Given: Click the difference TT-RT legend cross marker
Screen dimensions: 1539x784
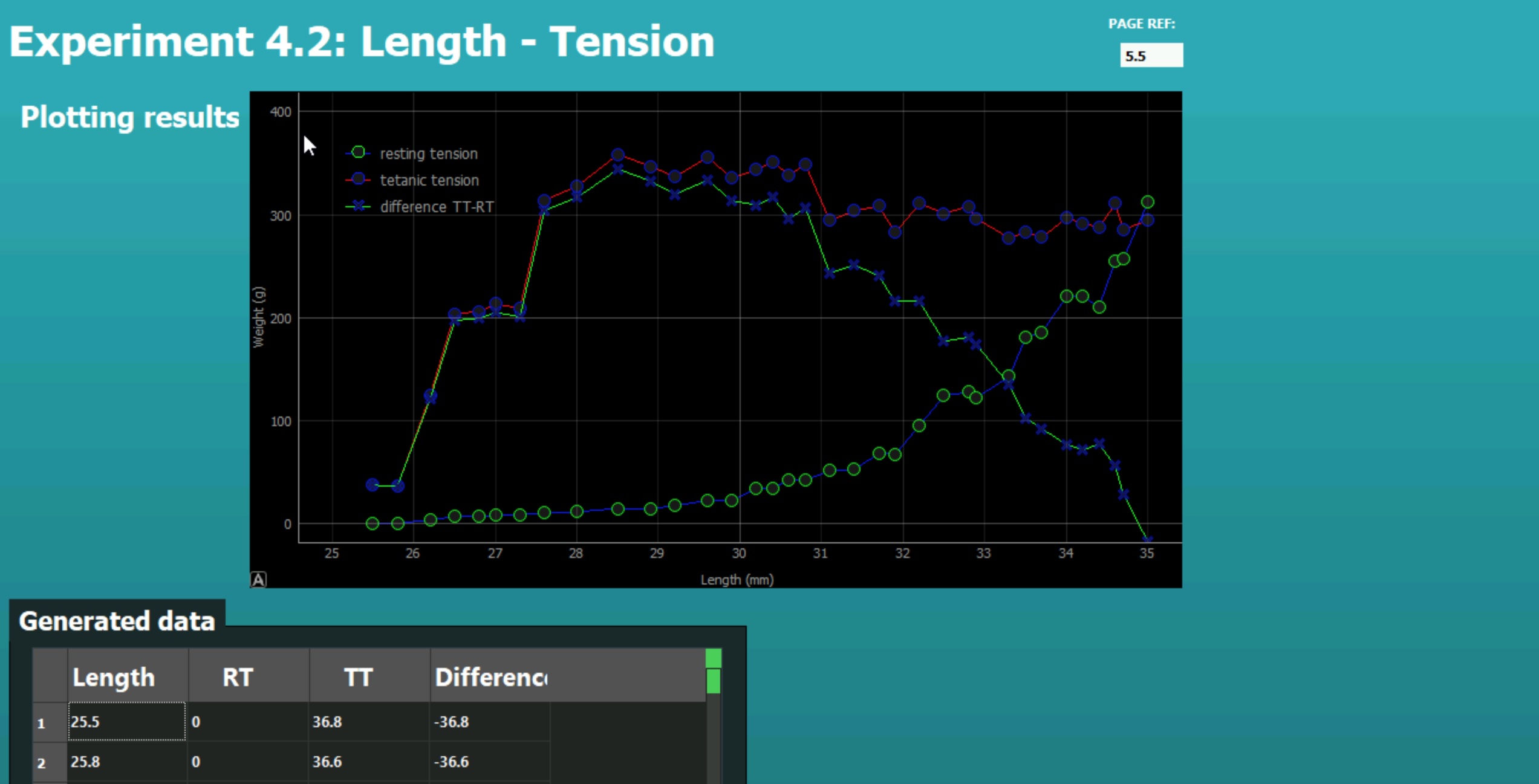Looking at the screenshot, I should pos(359,206).
